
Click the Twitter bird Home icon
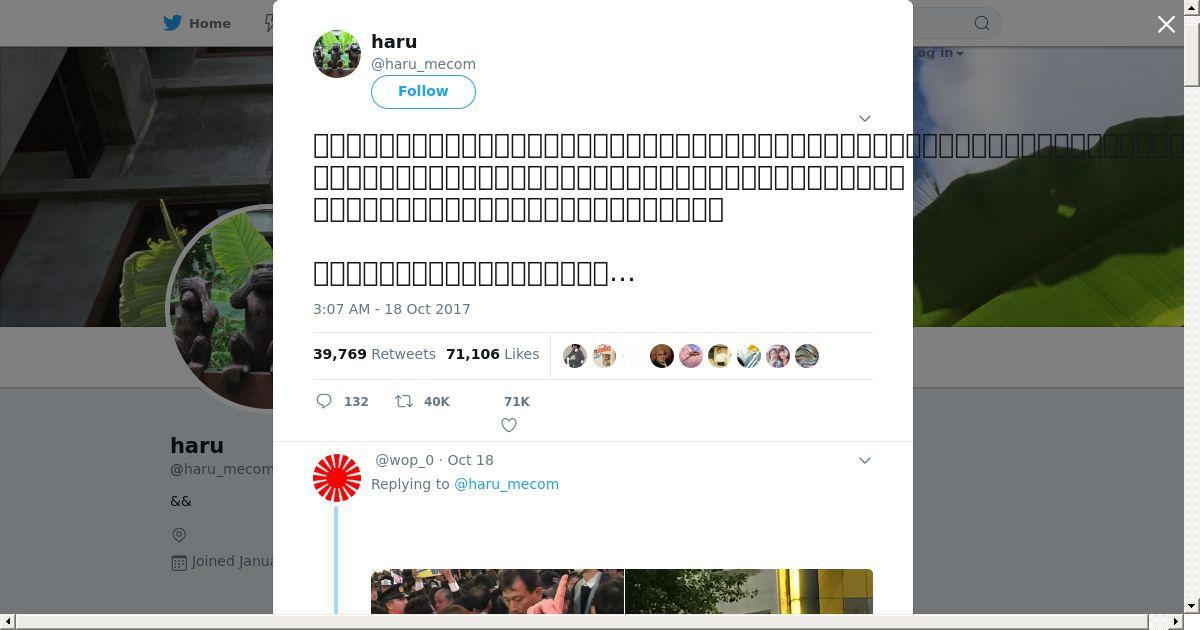173,23
